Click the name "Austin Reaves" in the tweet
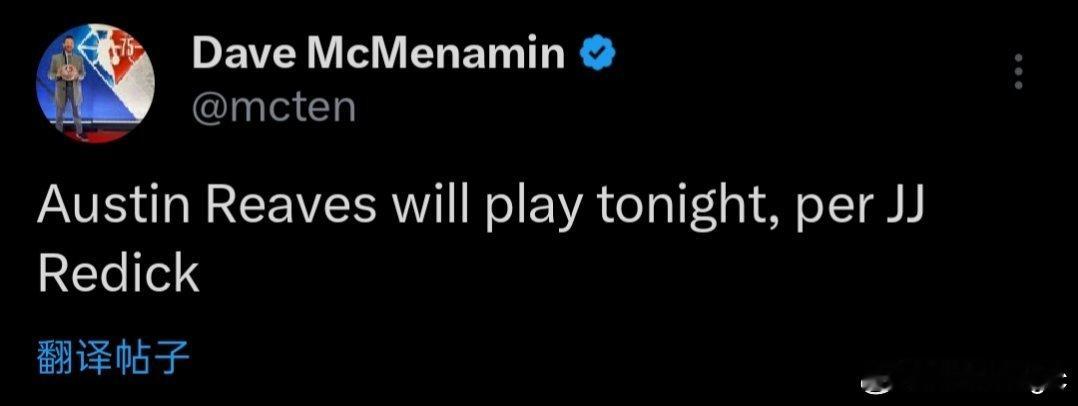Viewport: 1078px width, 406px height. 204,206
